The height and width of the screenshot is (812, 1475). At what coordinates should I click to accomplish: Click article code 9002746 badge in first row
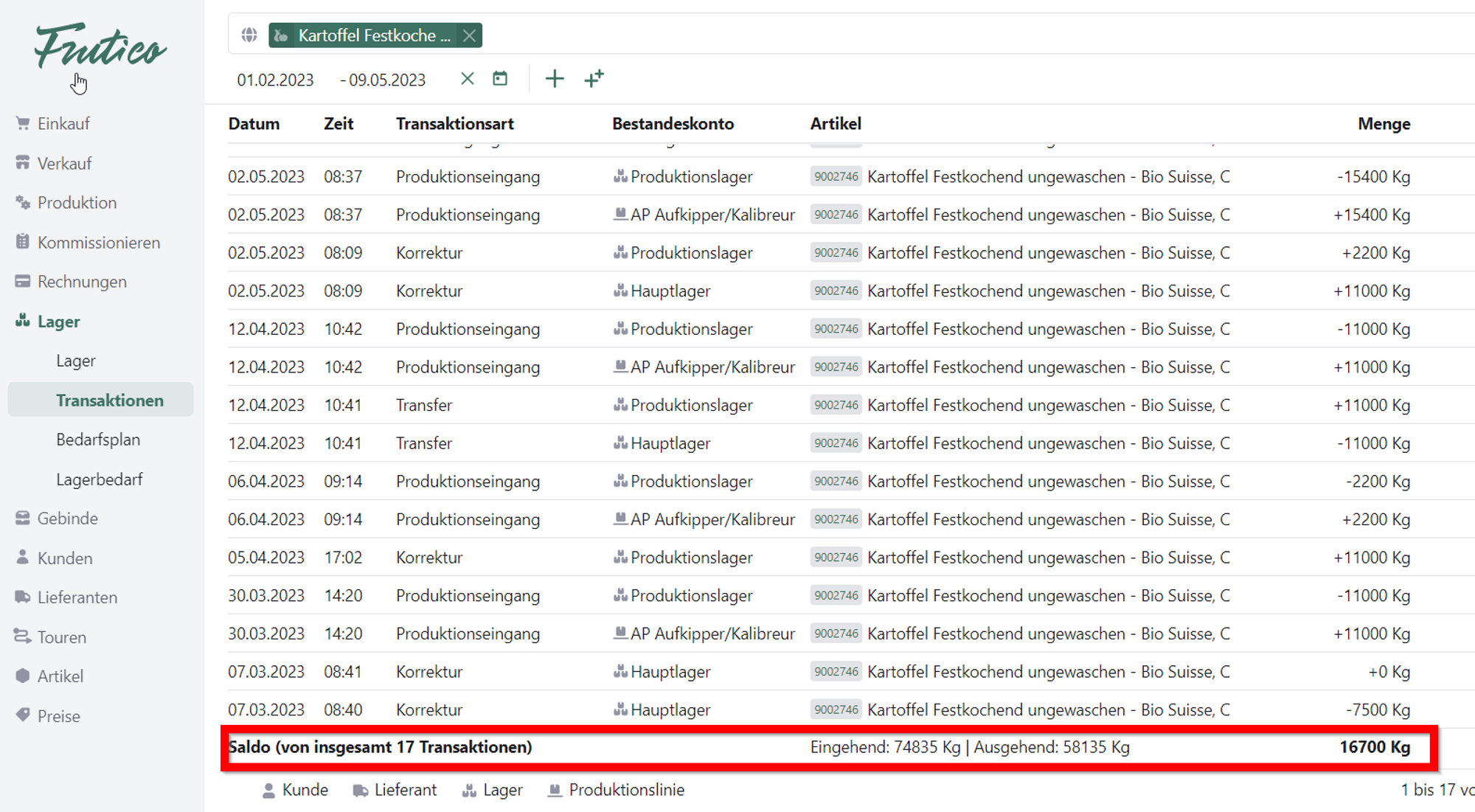pyautogui.click(x=836, y=177)
